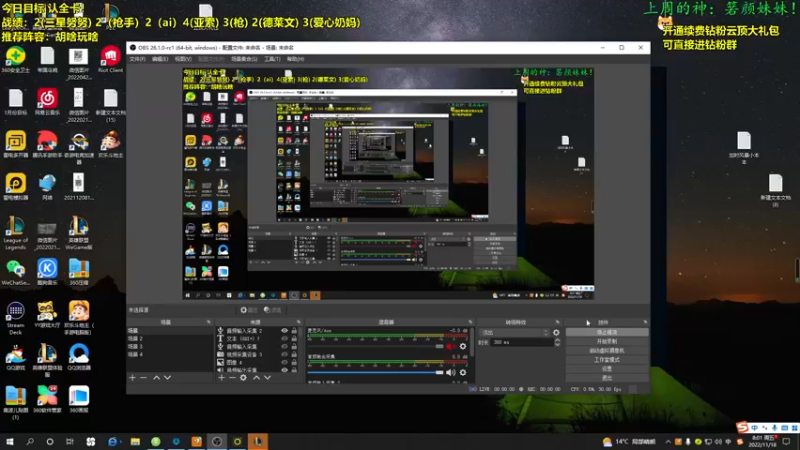Open 360压缩 desktop icon

coord(79,271)
